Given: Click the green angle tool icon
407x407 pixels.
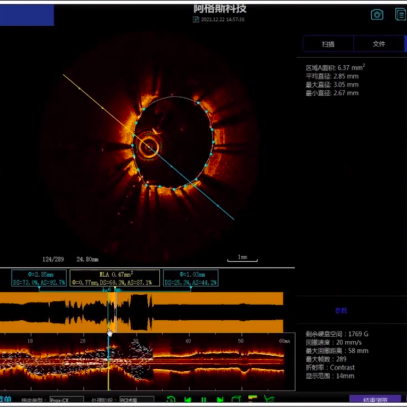Looking at the screenshot, I should point(269,399).
